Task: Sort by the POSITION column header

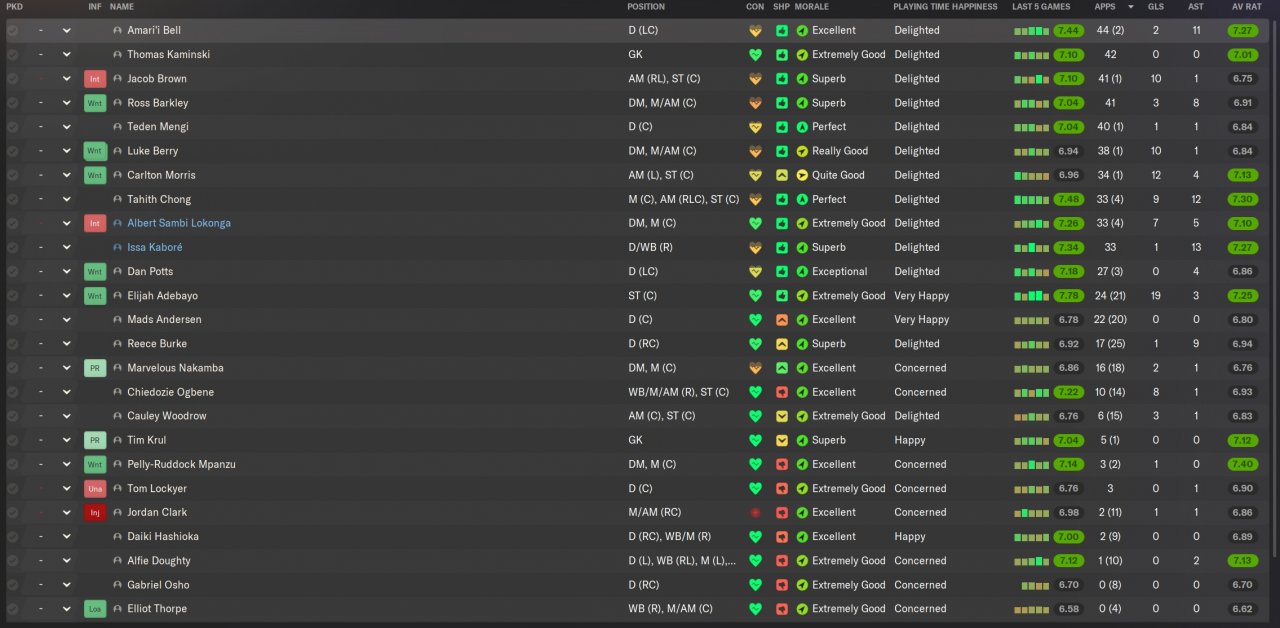Action: coord(646,7)
